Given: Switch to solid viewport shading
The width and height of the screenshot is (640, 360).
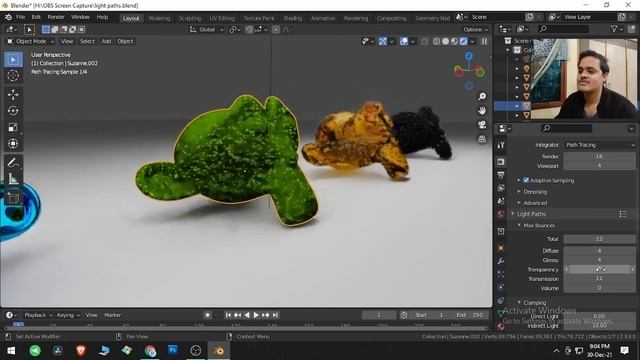Looking at the screenshot, I should pyautogui.click(x=446, y=41).
